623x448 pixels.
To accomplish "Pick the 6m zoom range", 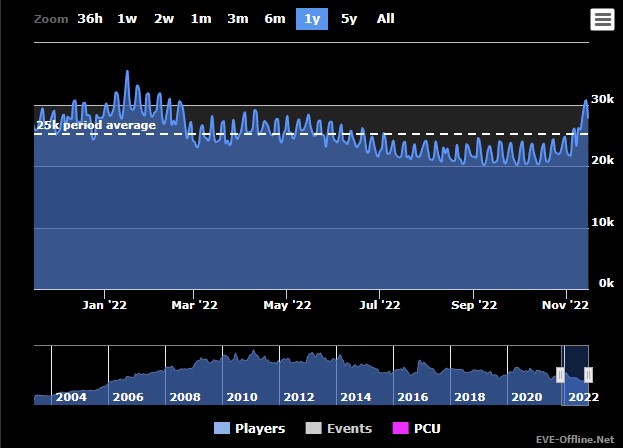I will coord(275,19).
